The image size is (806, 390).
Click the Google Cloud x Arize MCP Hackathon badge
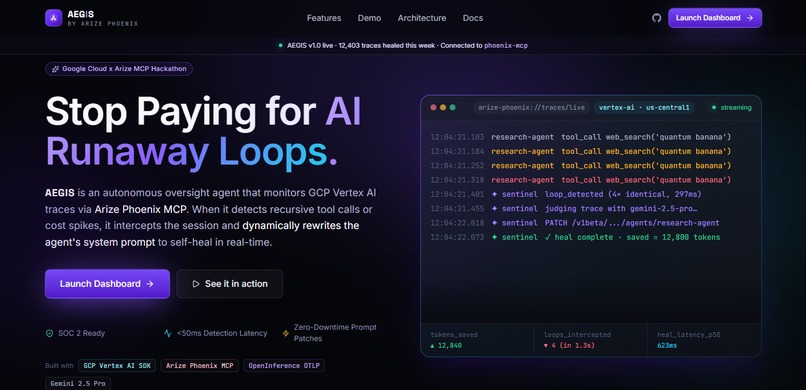pos(119,69)
